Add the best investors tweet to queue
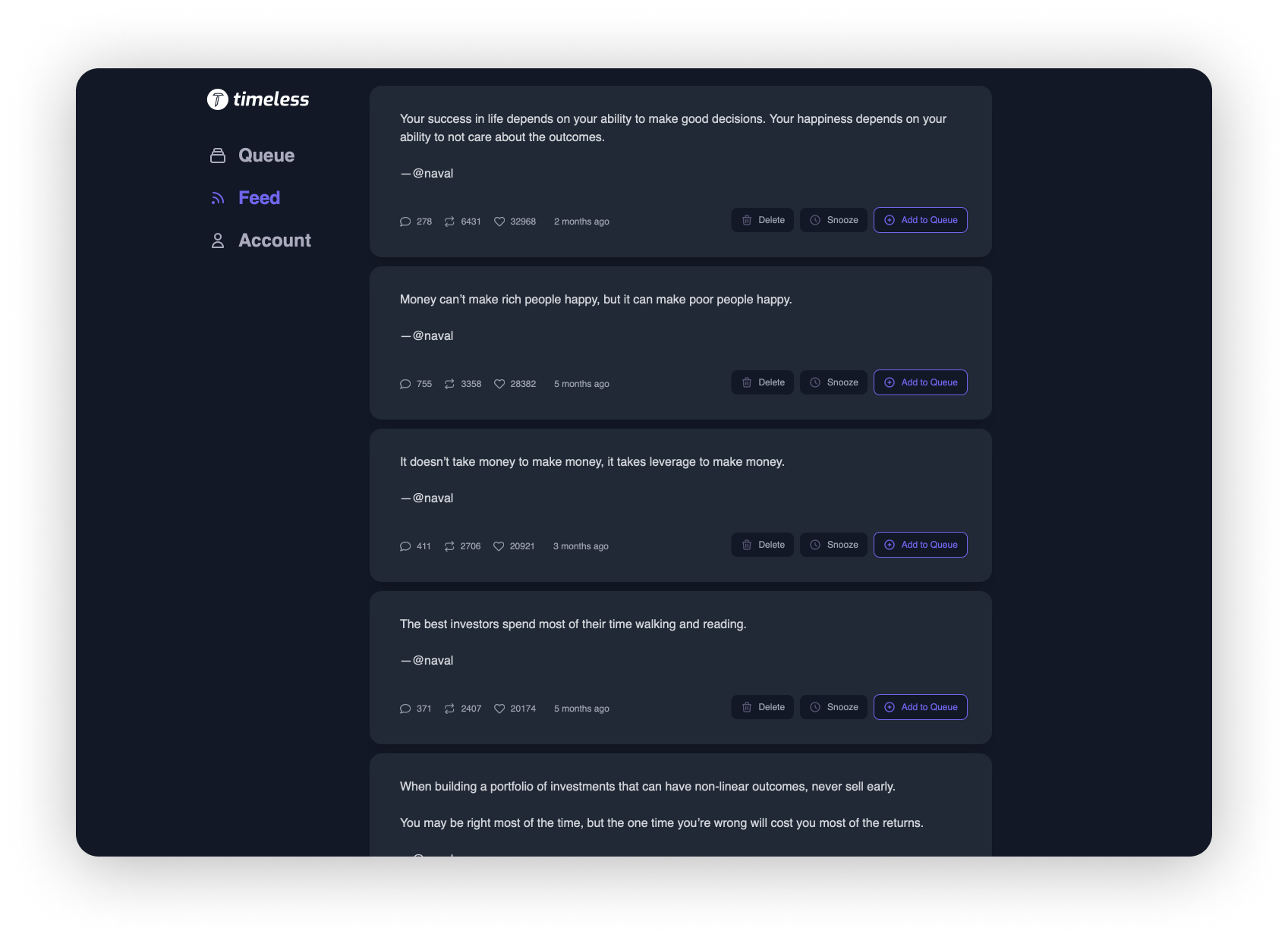1288x940 pixels. tap(920, 707)
